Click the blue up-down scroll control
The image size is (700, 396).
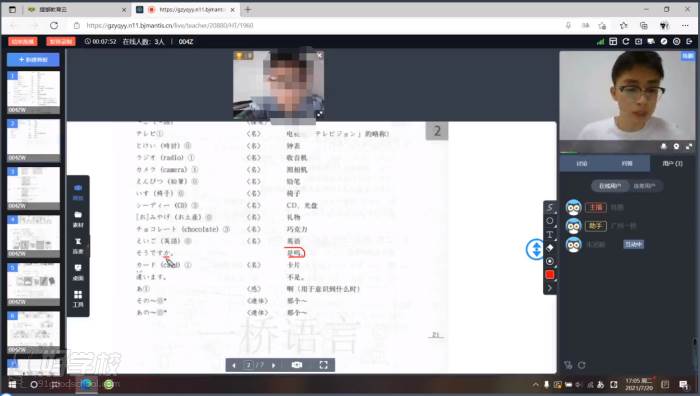click(x=536, y=249)
